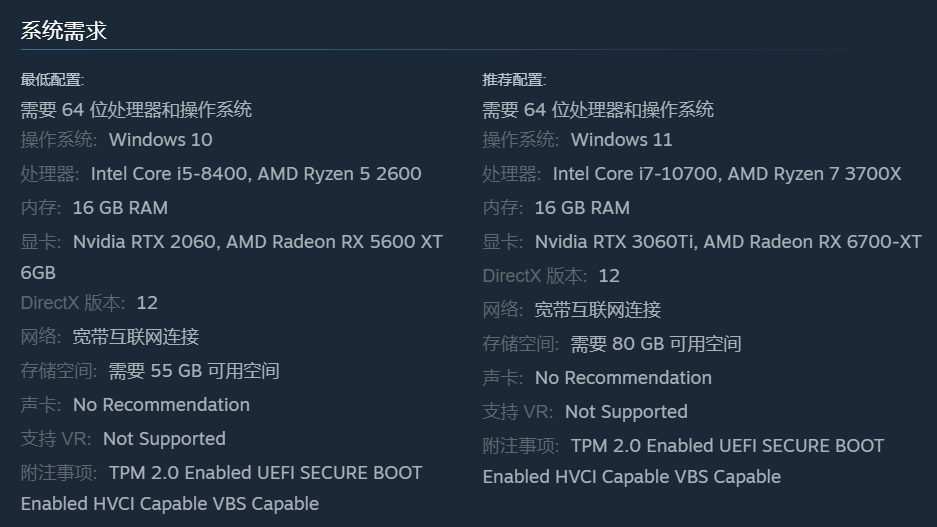The image size is (937, 527).
Task: Click the DirectX 版本 line in recommended specs
Action: point(552,276)
